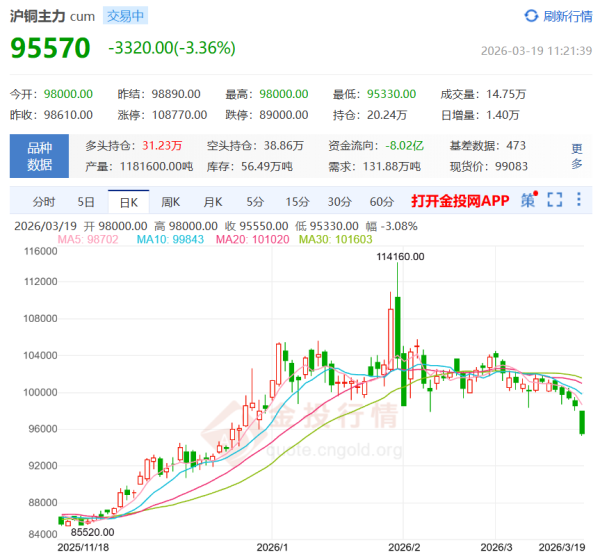
Task: Click the 多头持仓 value 31.23万
Action: tap(162, 146)
